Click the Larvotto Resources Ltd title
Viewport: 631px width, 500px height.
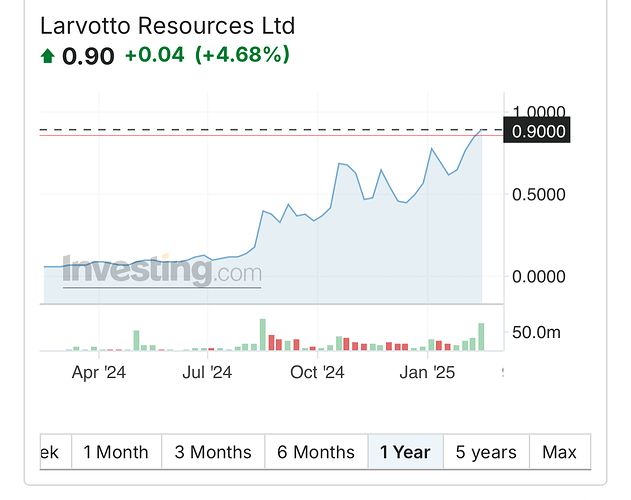[x=167, y=26]
